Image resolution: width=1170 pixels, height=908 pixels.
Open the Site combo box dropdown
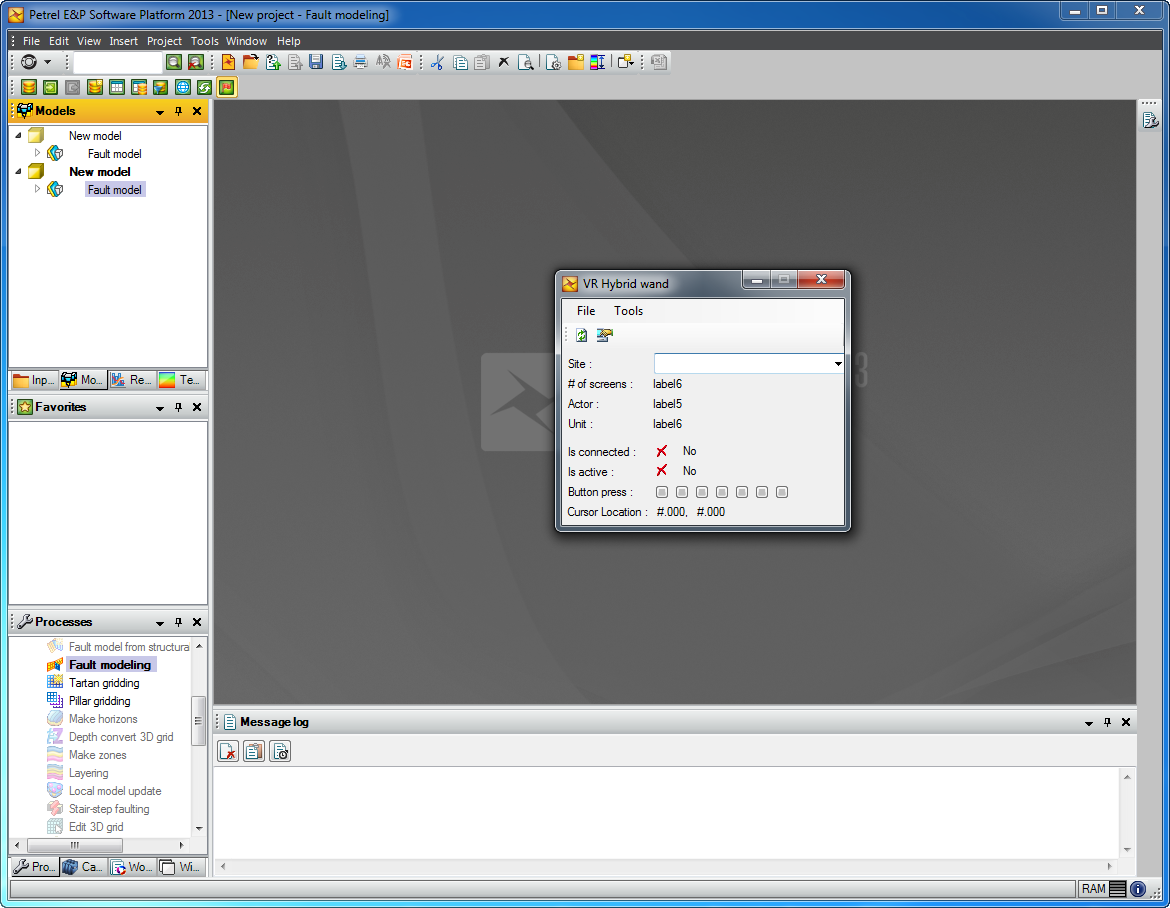pyautogui.click(x=838, y=364)
